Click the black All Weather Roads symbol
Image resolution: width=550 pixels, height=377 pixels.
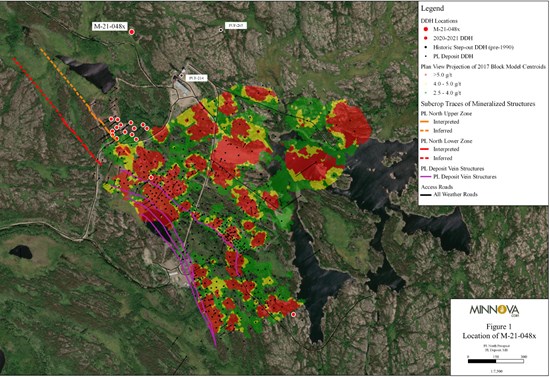[425, 194]
